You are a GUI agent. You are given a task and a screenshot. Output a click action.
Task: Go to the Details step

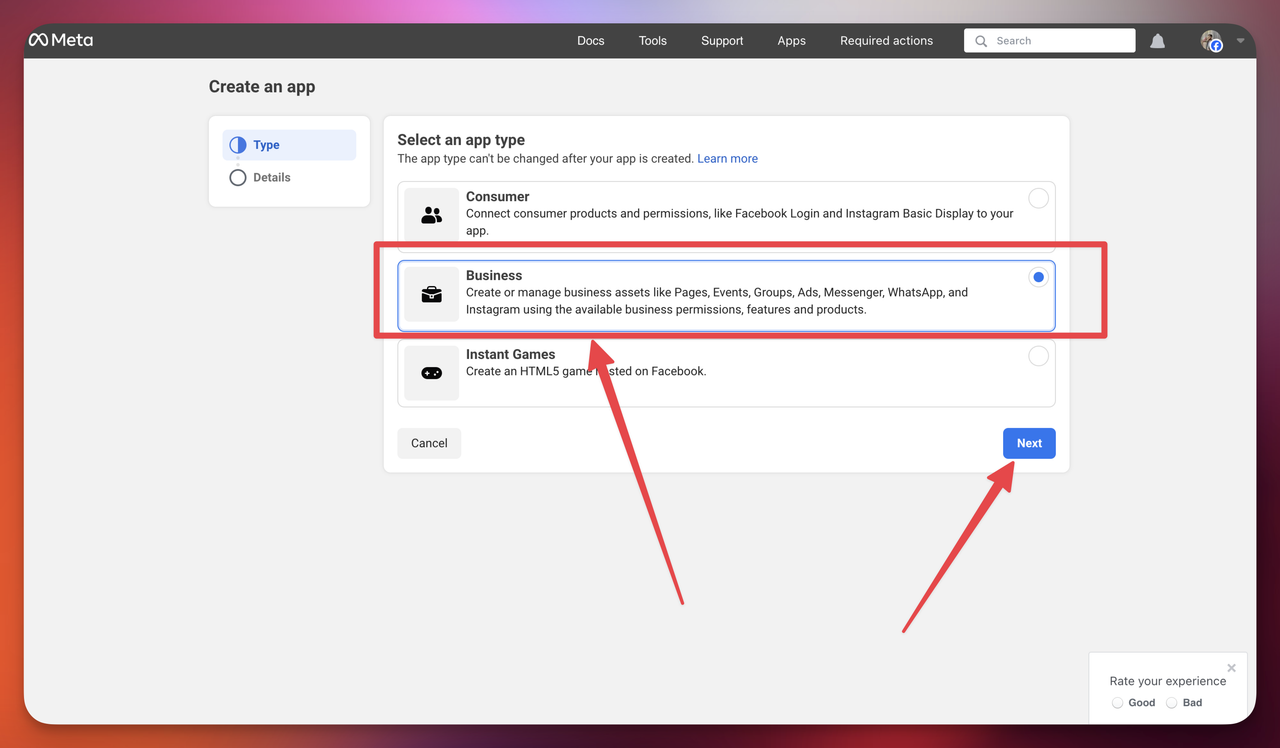289,177
